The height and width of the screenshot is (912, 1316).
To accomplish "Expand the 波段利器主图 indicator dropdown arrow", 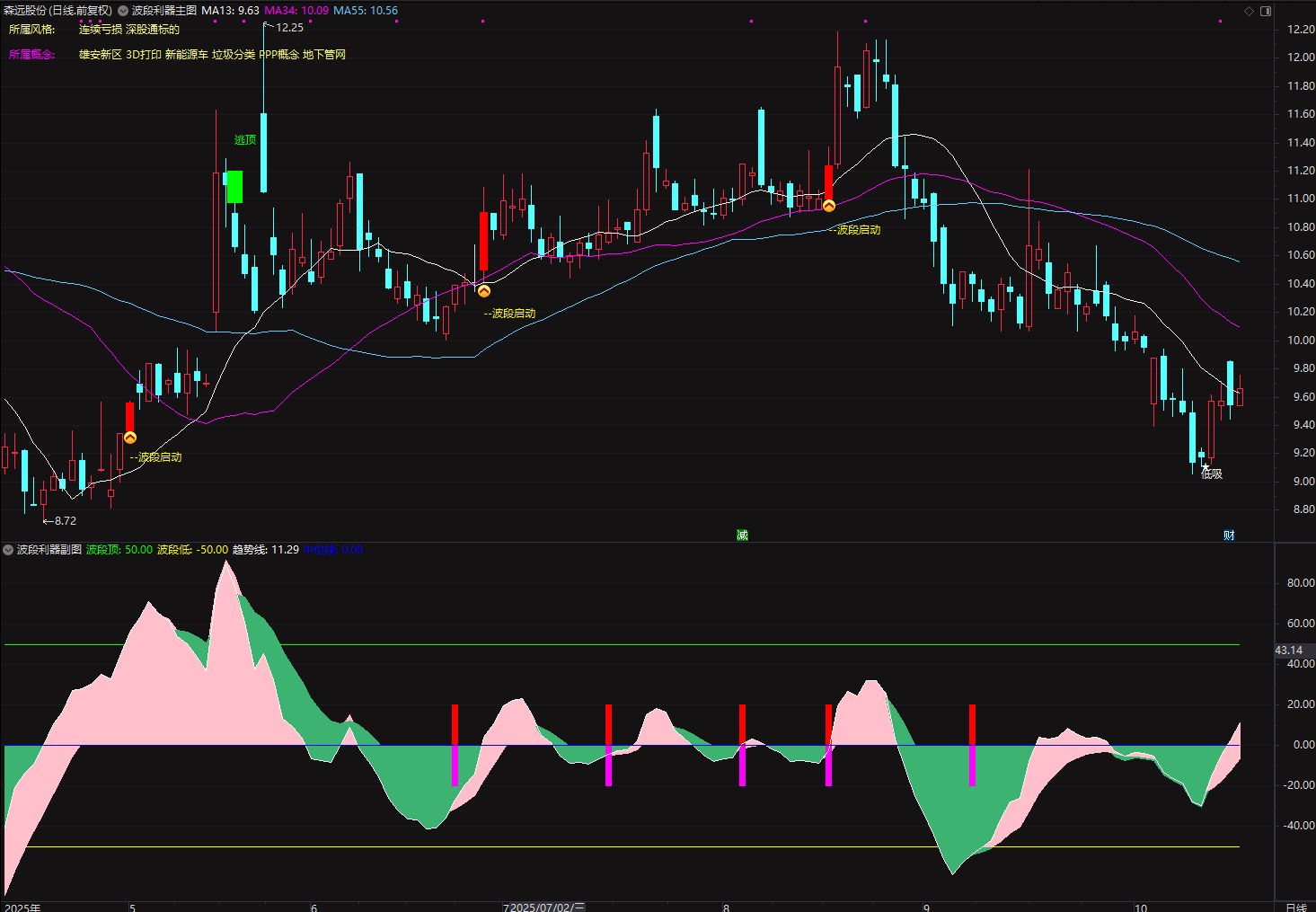I will tap(123, 11).
